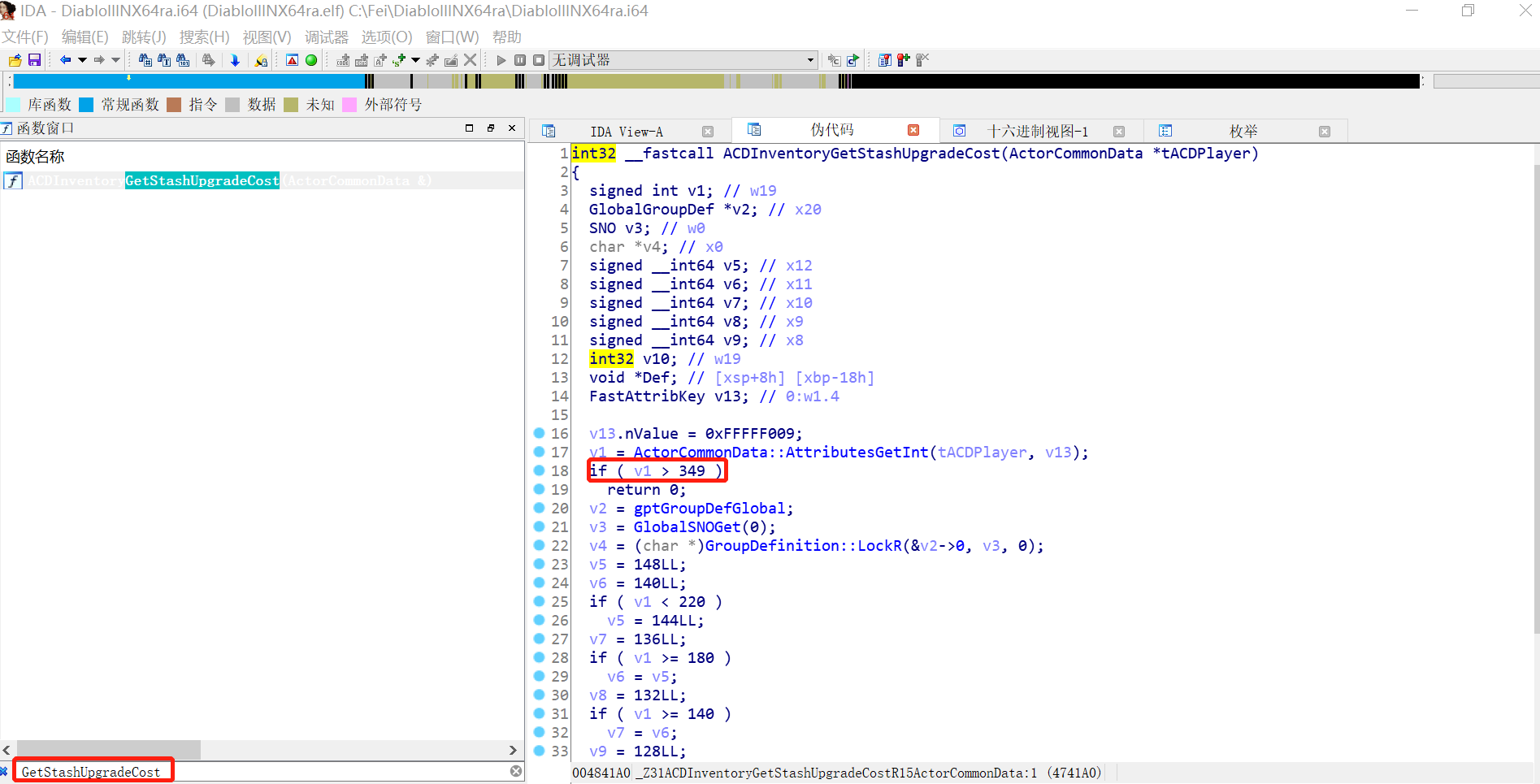Close the 函数窗口 panel
1540x784 pixels.
(512, 128)
